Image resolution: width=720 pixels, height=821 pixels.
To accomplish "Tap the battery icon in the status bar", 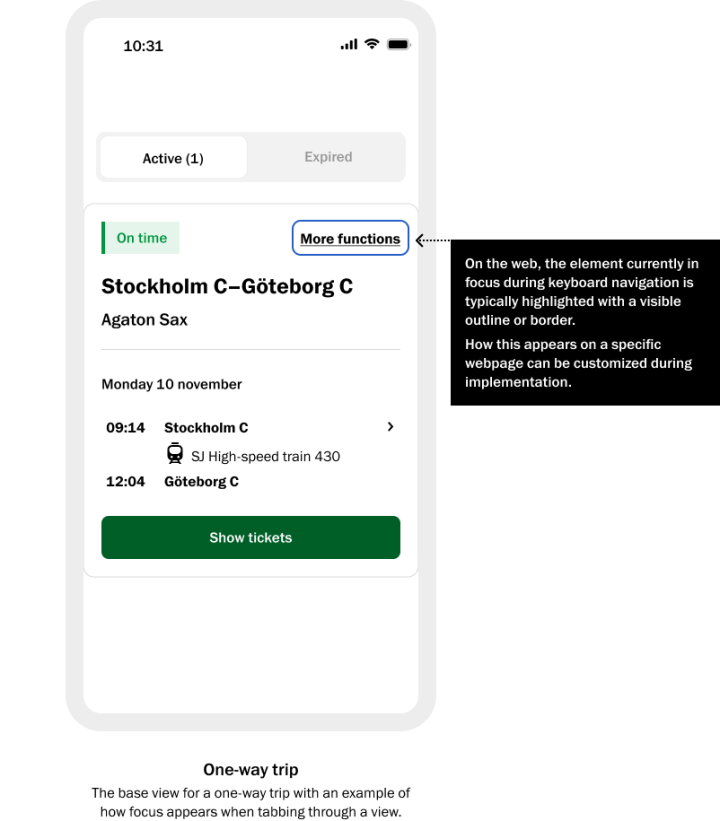I will (398, 44).
